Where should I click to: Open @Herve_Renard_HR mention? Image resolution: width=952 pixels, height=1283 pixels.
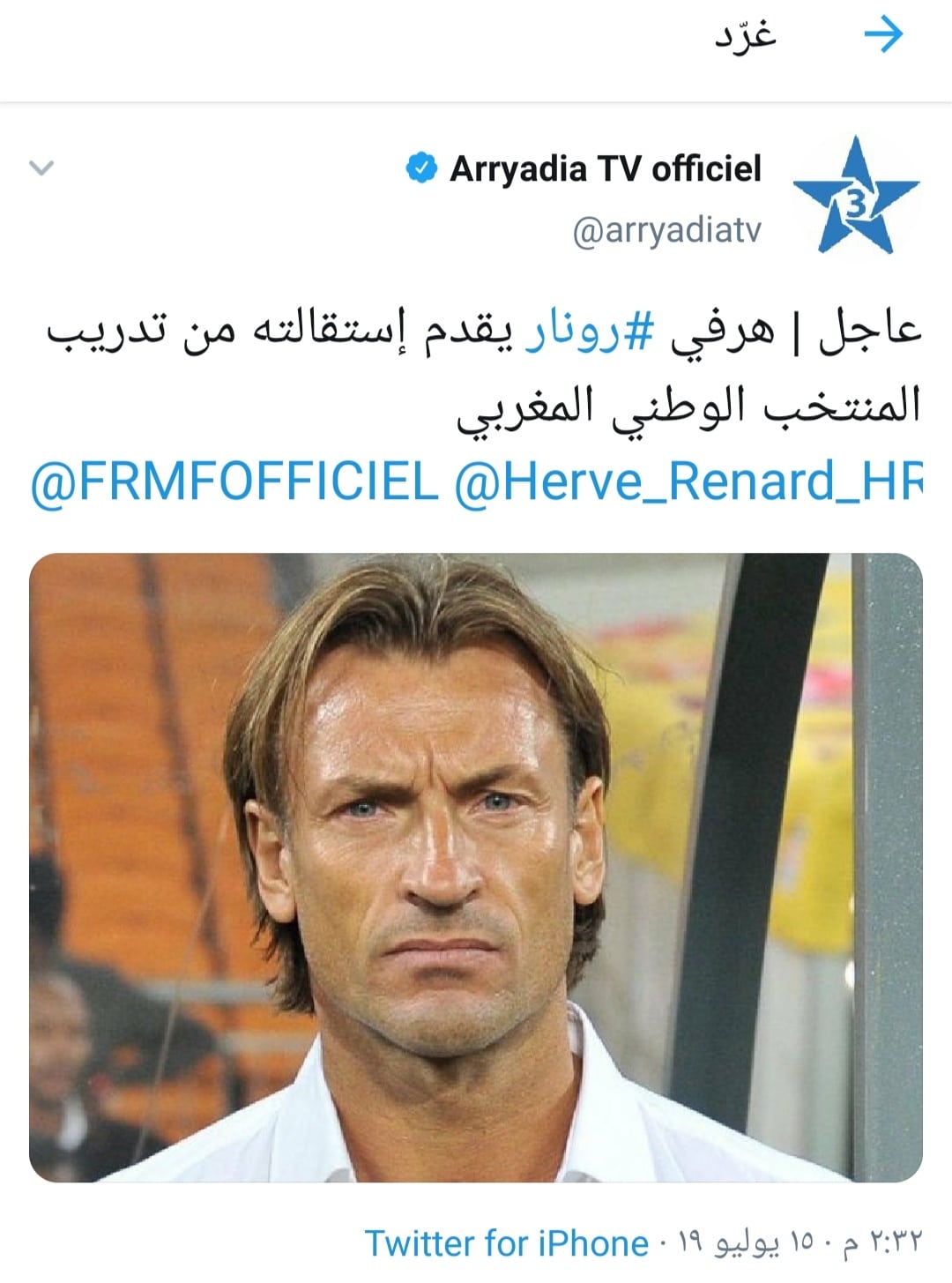(688, 482)
